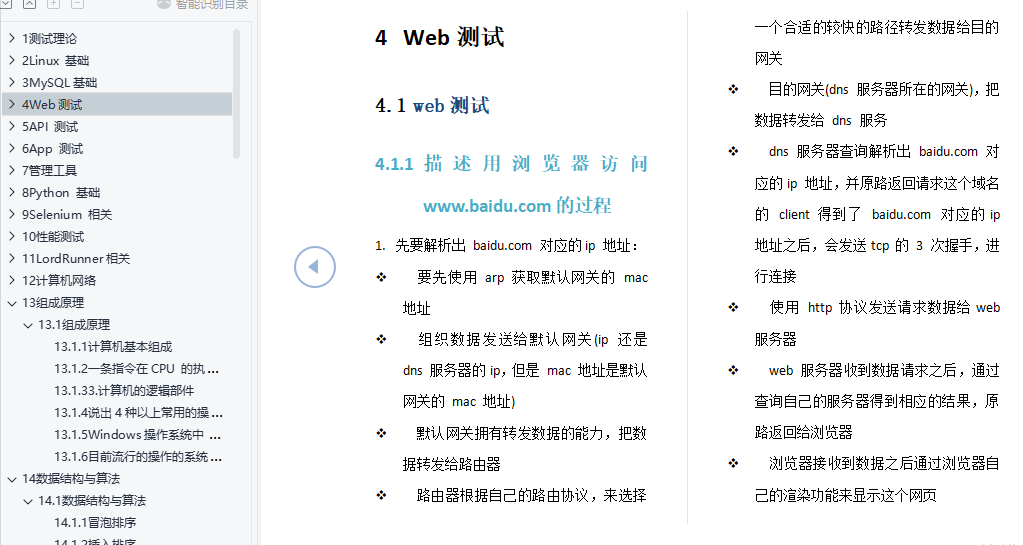Expand the 6App 测试 chevron
The image size is (1023, 545).
pyautogui.click(x=12, y=148)
